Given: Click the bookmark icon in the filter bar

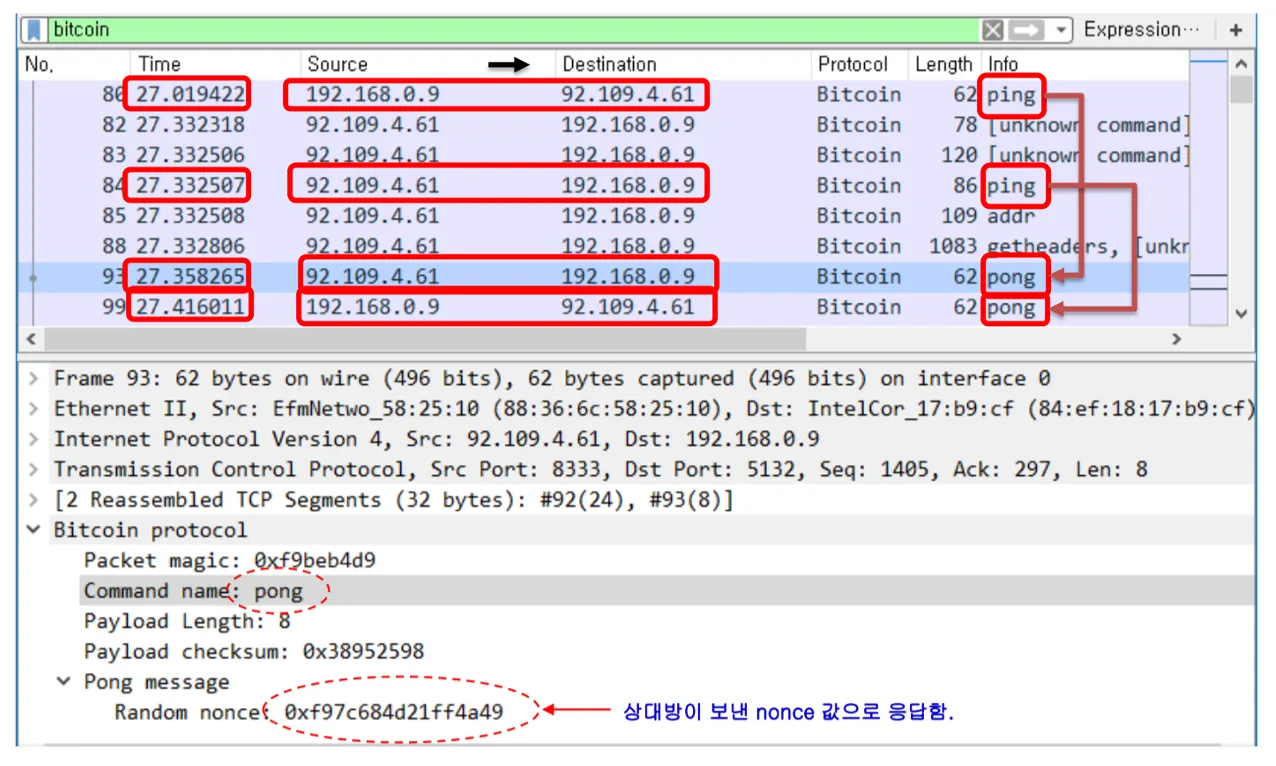Looking at the screenshot, I should tap(36, 30).
